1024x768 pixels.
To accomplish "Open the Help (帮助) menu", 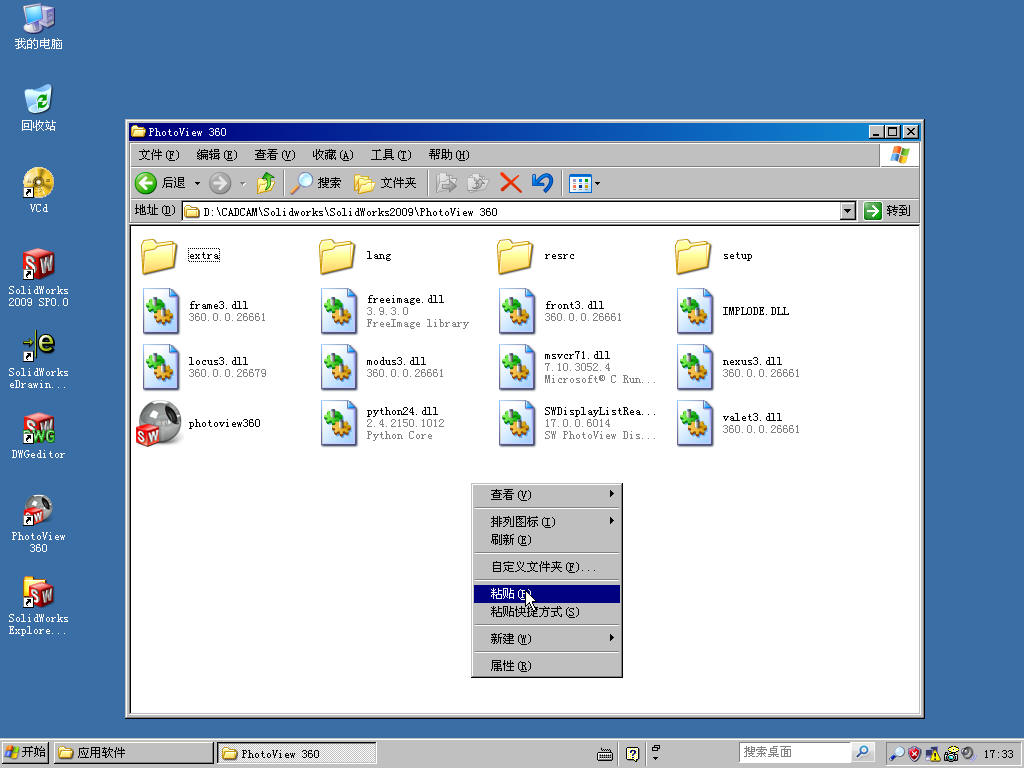I will (449, 155).
